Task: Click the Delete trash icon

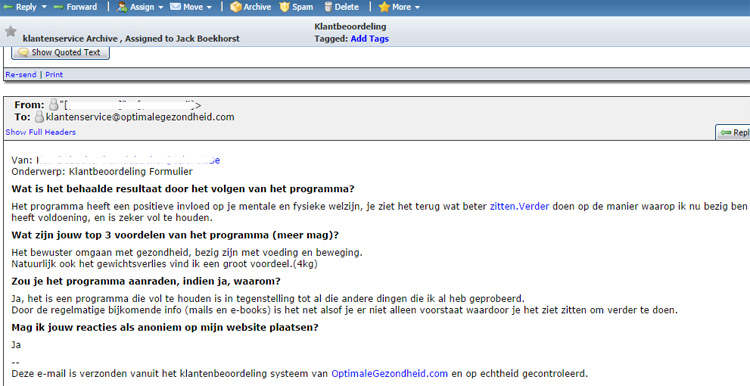Action: pyautogui.click(x=328, y=7)
